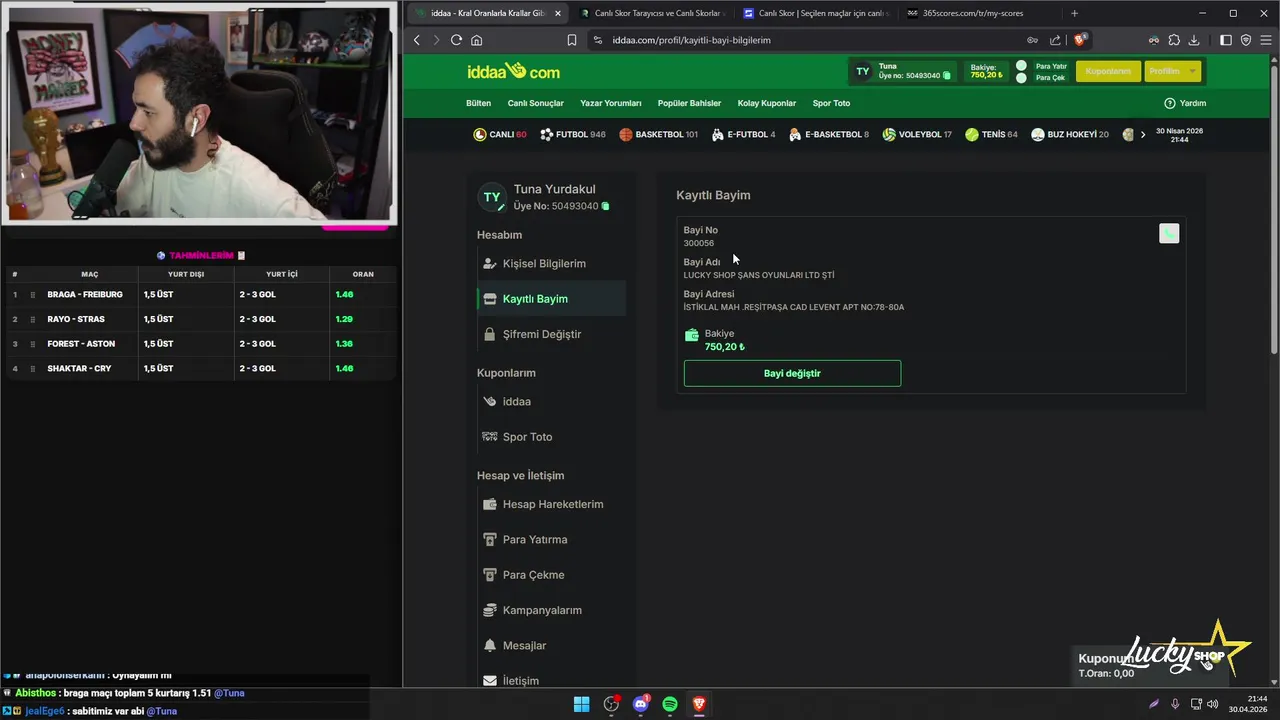Open the Canlı Sonuçlar menu item

tap(535, 103)
